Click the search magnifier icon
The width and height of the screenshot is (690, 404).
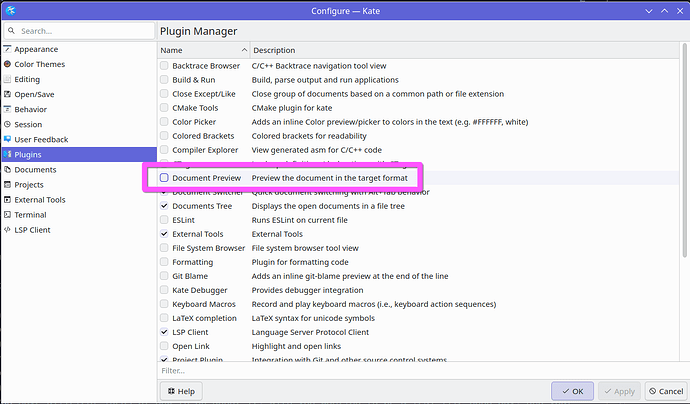(x=11, y=31)
